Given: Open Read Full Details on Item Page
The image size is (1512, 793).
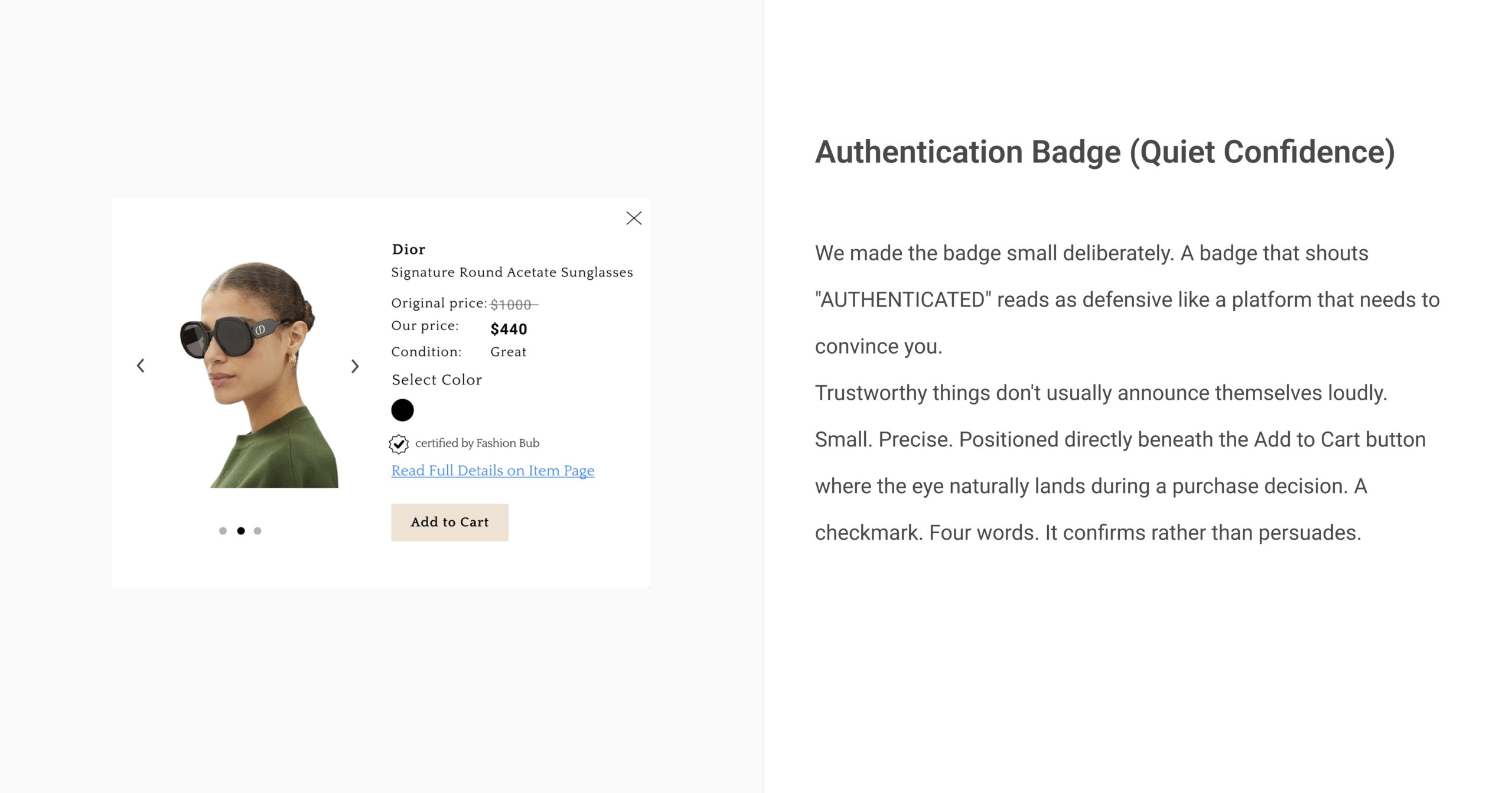Looking at the screenshot, I should [x=493, y=471].
